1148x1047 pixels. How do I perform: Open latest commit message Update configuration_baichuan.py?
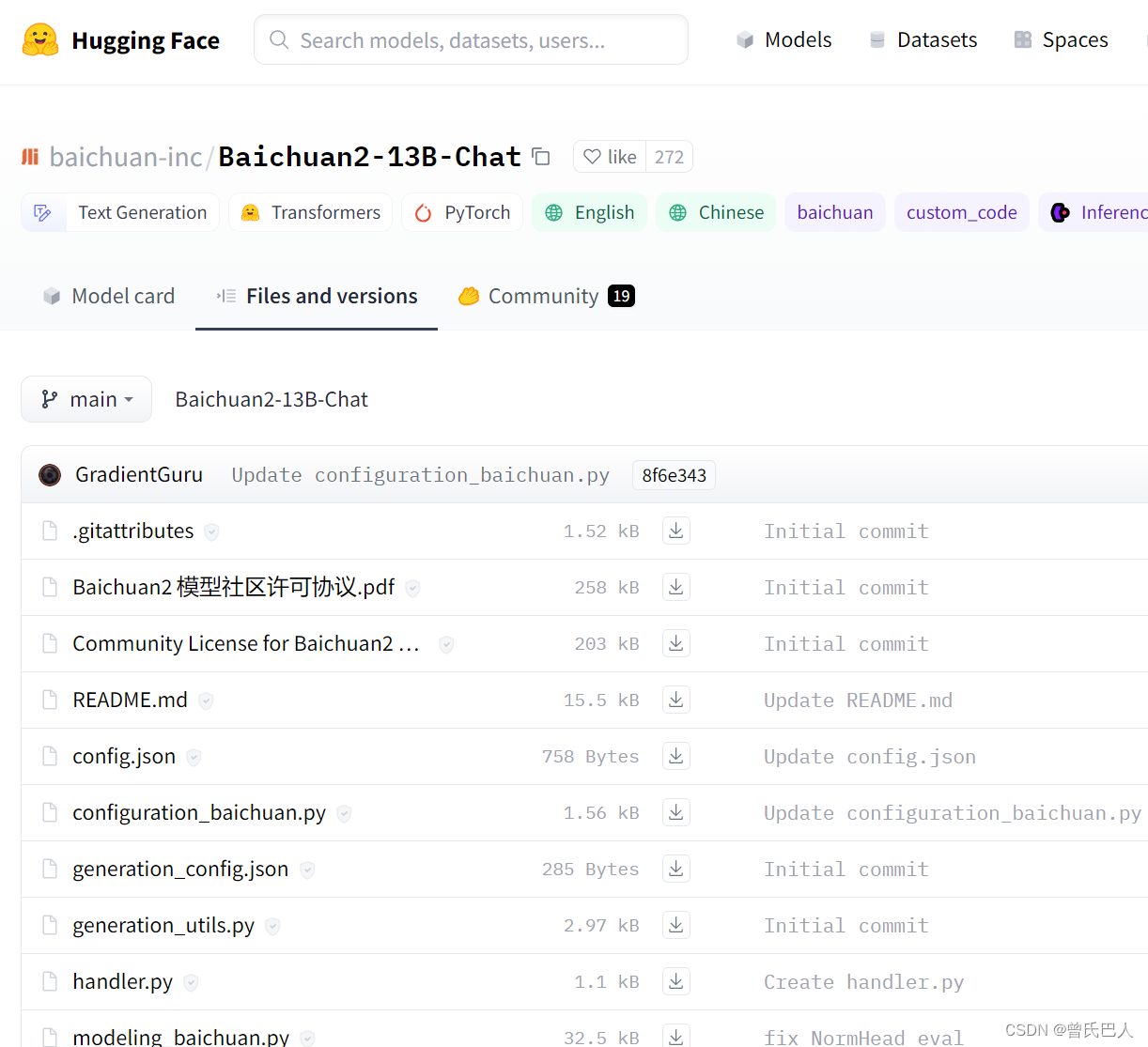click(421, 475)
